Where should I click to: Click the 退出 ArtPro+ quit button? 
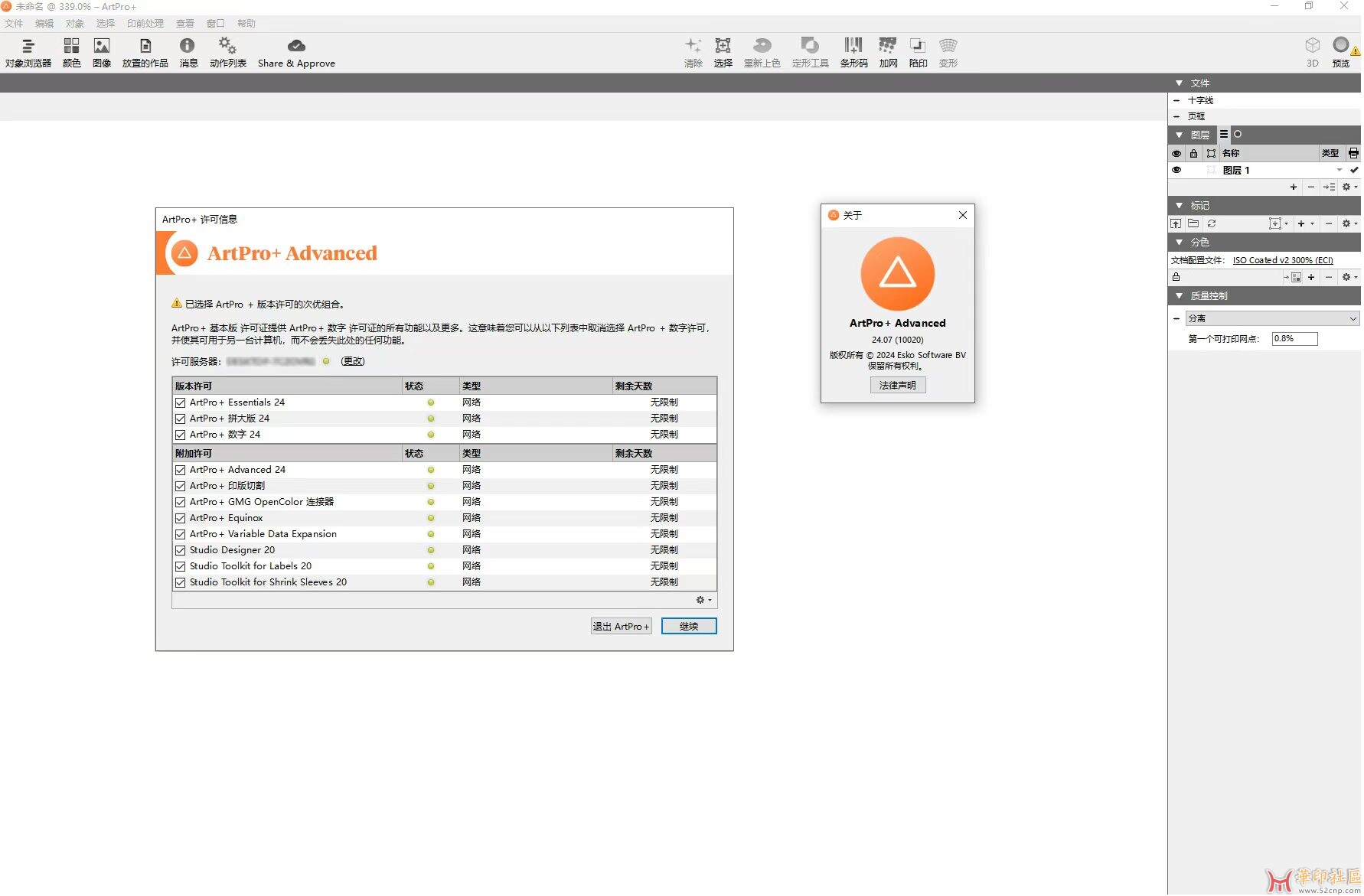621,626
